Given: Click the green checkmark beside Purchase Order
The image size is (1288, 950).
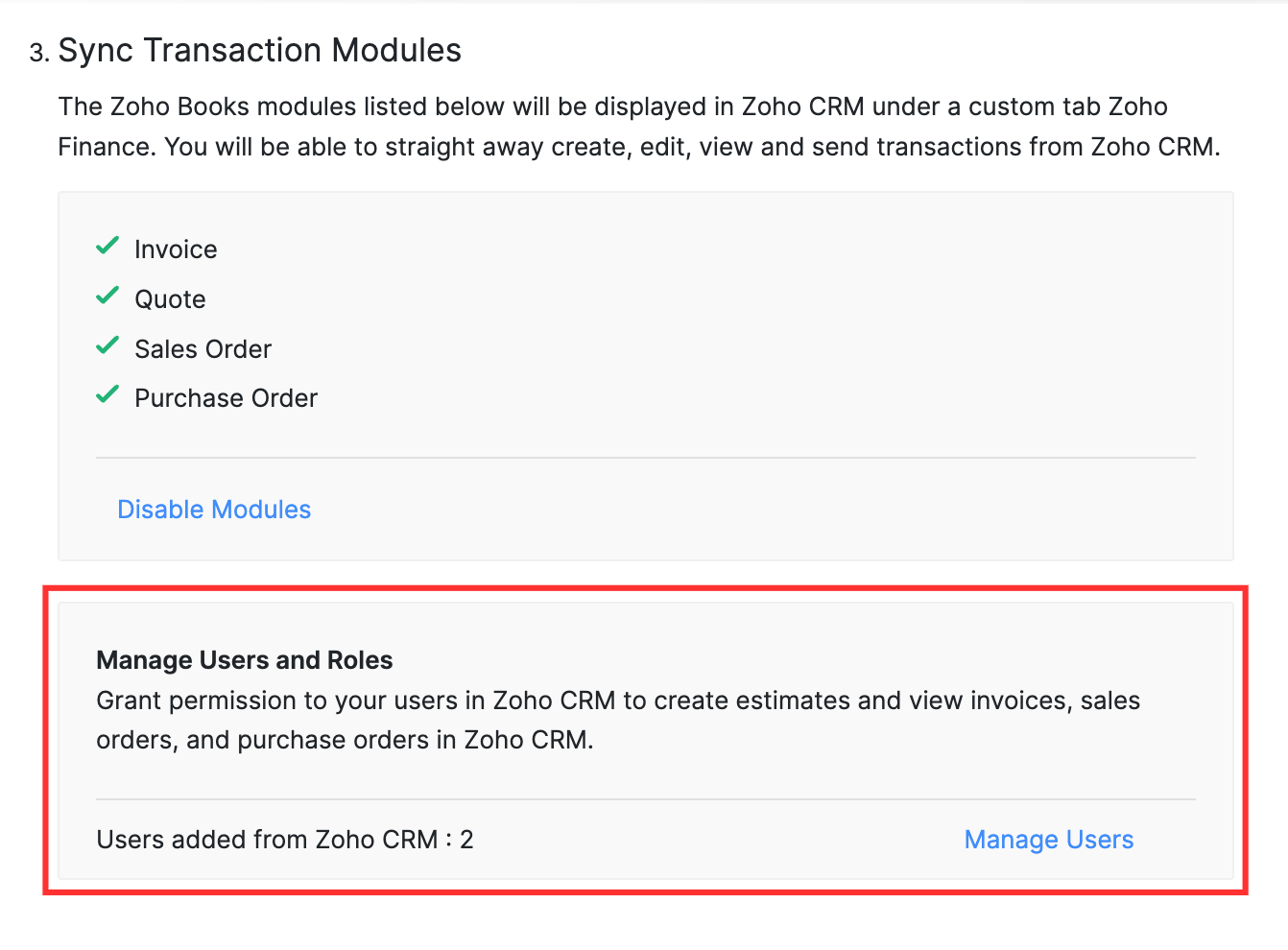Looking at the screenshot, I should coord(107,395).
